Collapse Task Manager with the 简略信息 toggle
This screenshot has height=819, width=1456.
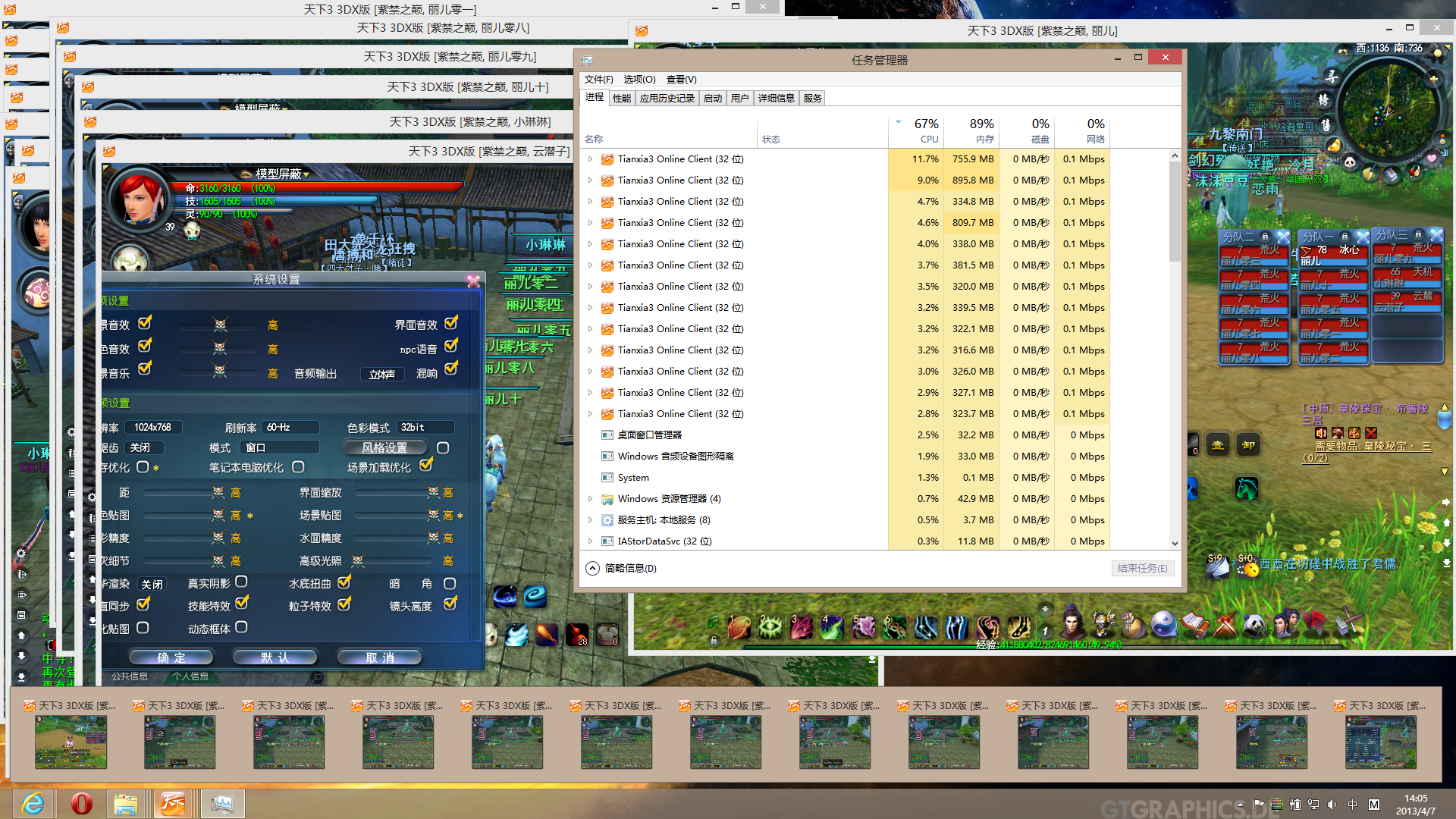[621, 568]
